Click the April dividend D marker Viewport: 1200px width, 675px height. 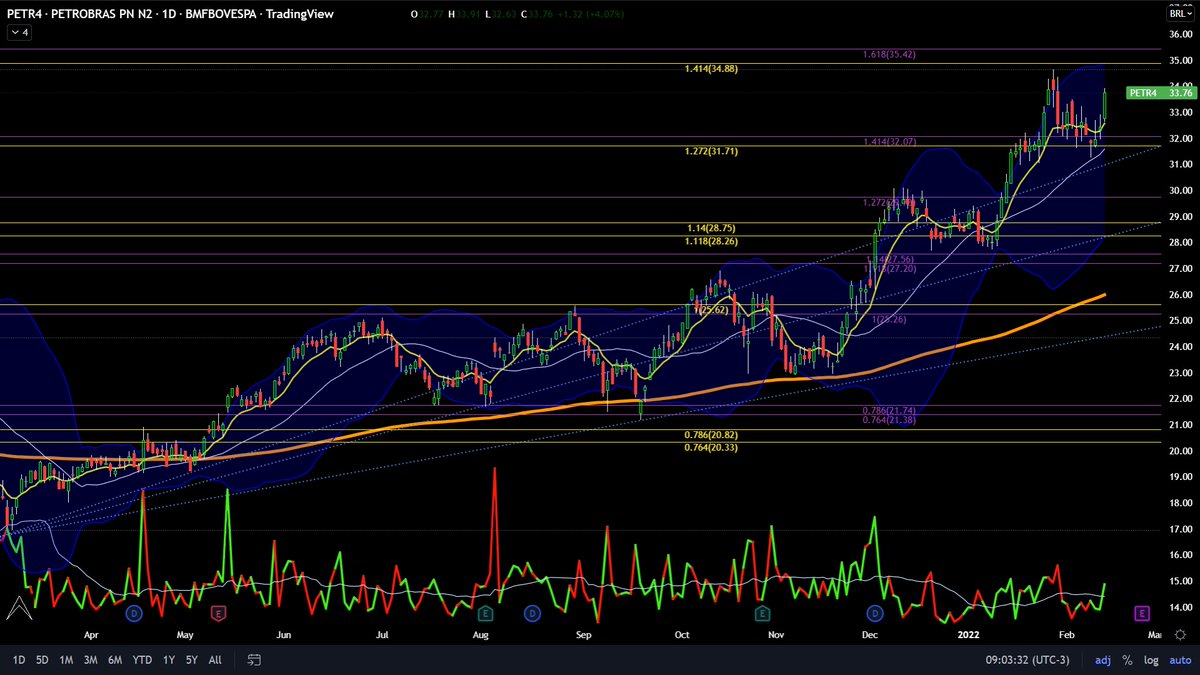point(134,612)
